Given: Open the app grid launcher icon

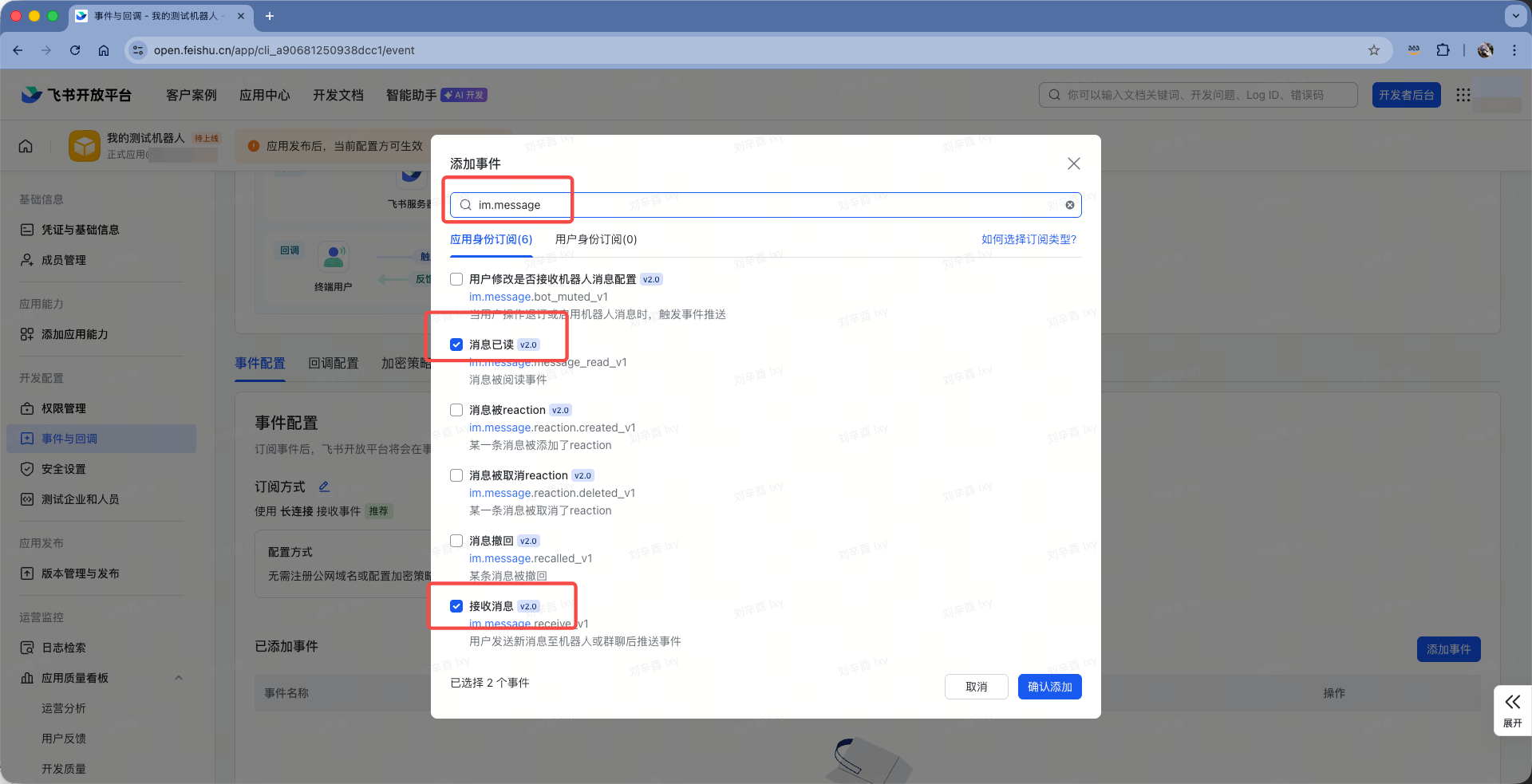Looking at the screenshot, I should [1463, 95].
